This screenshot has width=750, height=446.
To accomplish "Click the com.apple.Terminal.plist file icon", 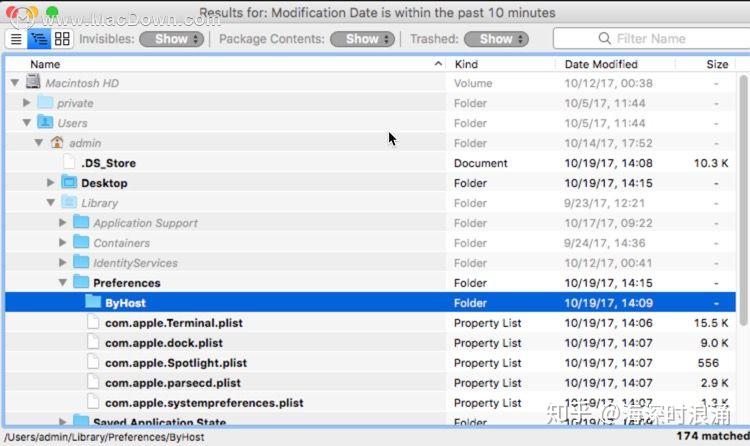I will (93, 322).
